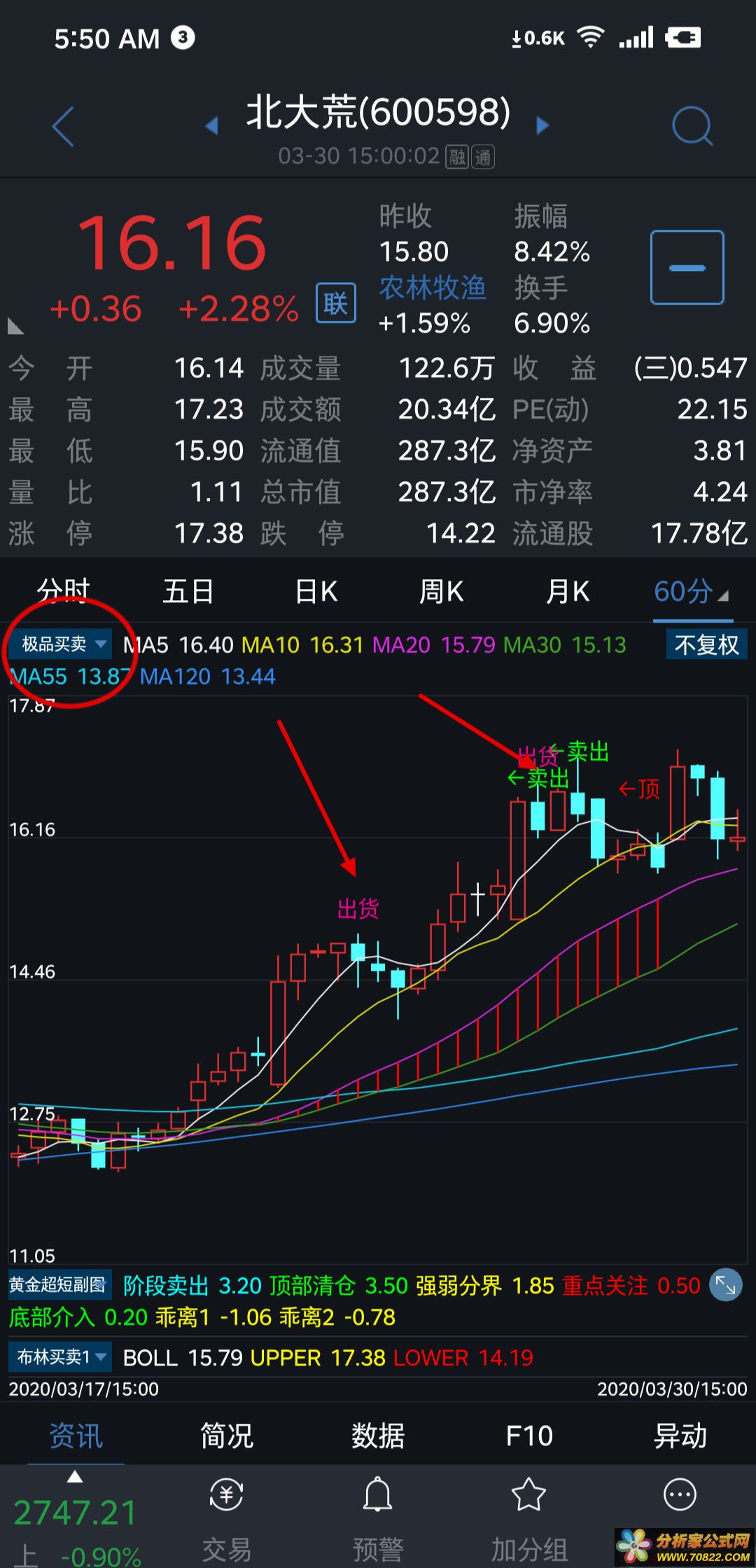Screen dimensions: 756x1568
Task: Switch to the 日K chart tab
Action: point(316,592)
